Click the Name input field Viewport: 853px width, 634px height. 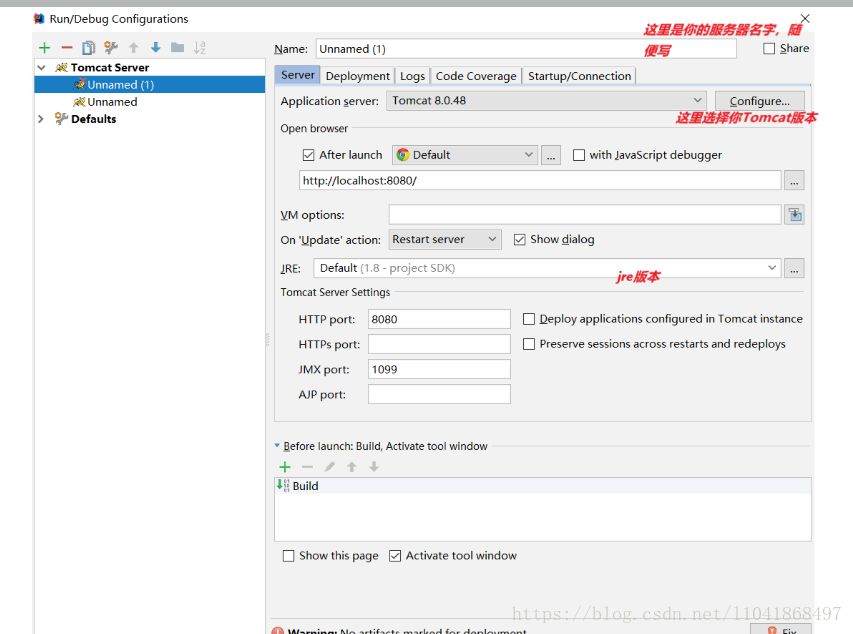click(526, 49)
